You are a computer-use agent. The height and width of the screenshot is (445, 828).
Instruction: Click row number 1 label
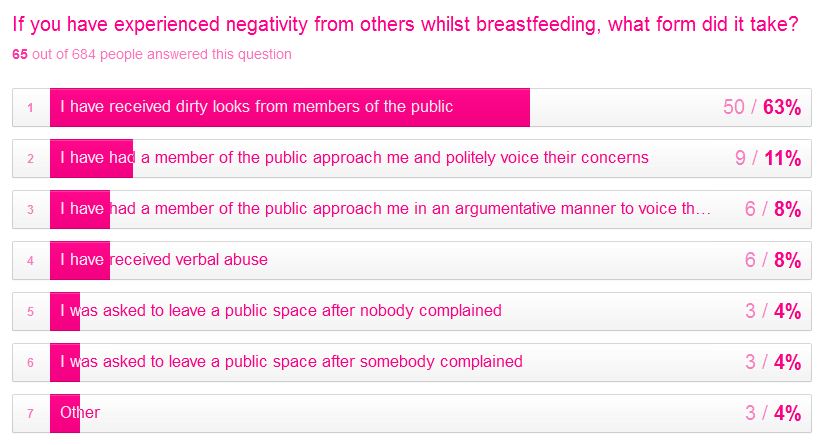31,107
